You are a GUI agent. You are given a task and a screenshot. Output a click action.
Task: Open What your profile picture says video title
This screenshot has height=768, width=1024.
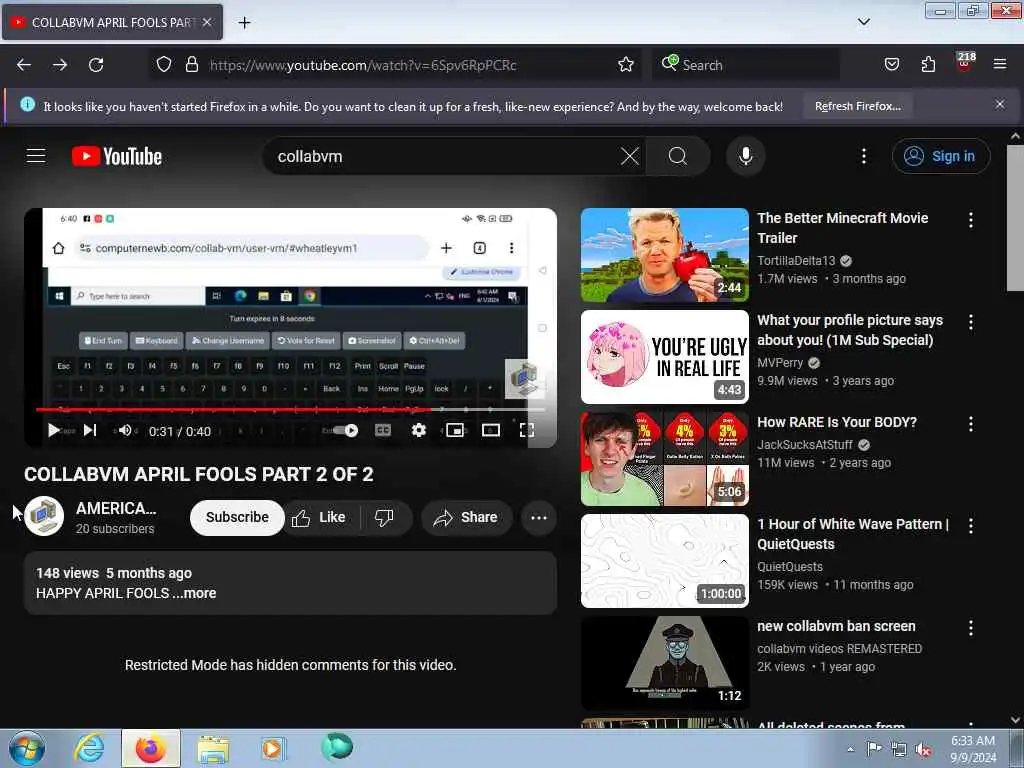[x=850, y=330]
